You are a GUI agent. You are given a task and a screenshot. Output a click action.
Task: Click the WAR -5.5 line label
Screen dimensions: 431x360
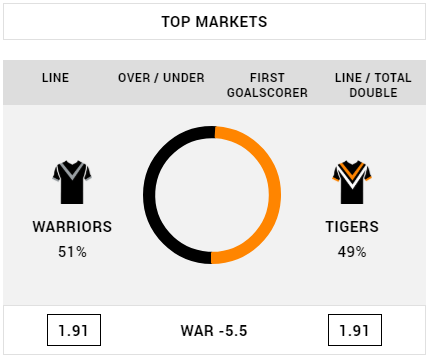pos(214,331)
